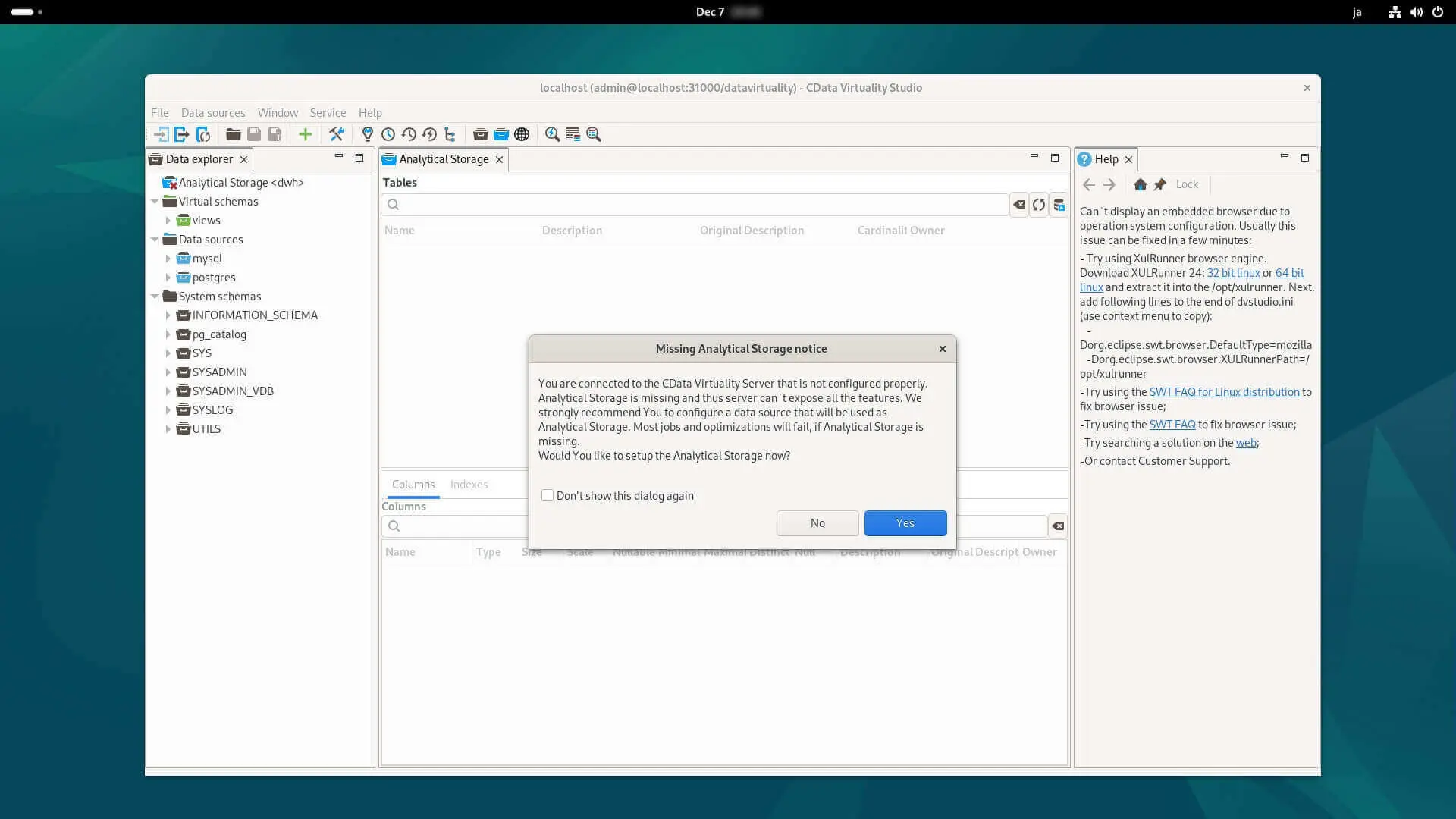Open system volume indicator in top bar
The image size is (1456, 819).
[x=1416, y=12]
